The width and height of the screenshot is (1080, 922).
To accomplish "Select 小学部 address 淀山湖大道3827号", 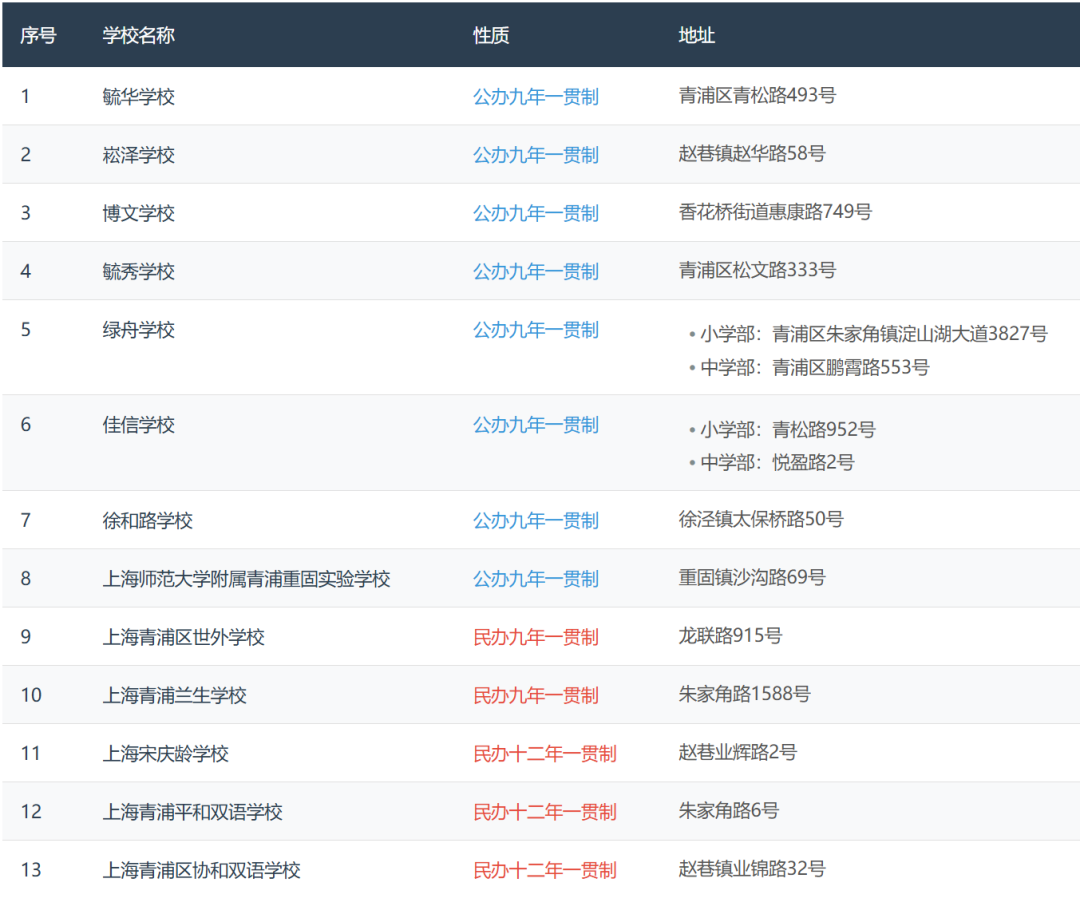I will point(874,334).
